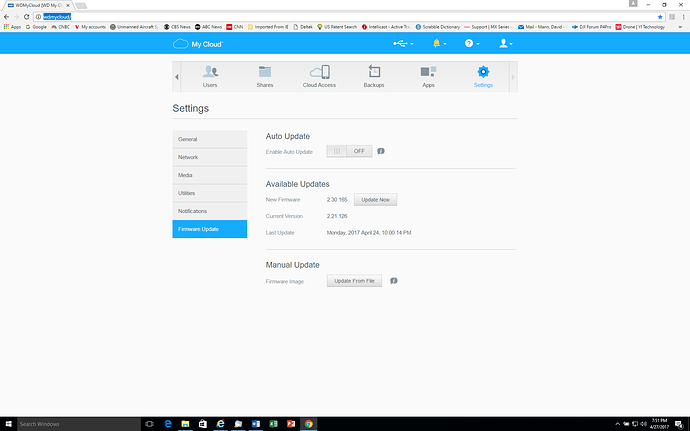Image resolution: width=690 pixels, height=431 pixels.
Task: Open the Chrome menu (three dots)
Action: point(683,17)
